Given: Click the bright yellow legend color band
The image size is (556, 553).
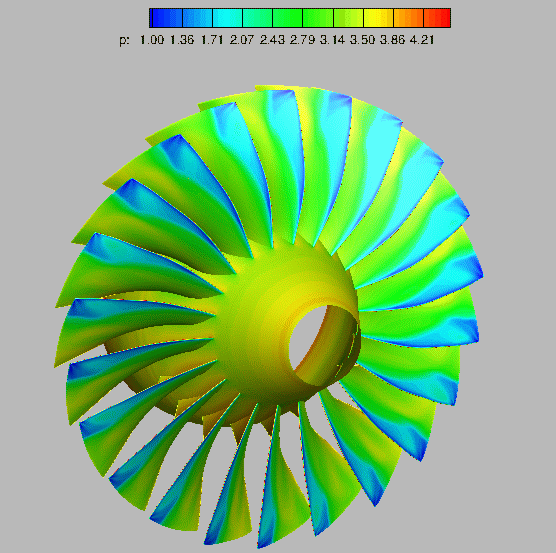Looking at the screenshot, I should [378, 18].
